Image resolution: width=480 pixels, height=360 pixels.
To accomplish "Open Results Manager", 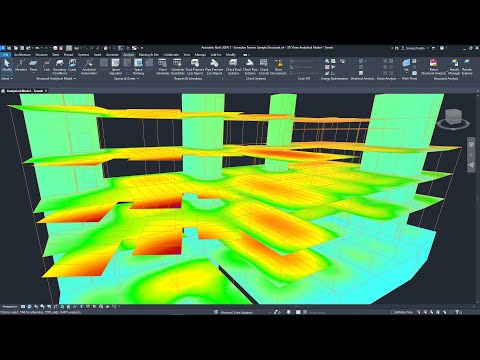I will pyautogui.click(x=454, y=67).
